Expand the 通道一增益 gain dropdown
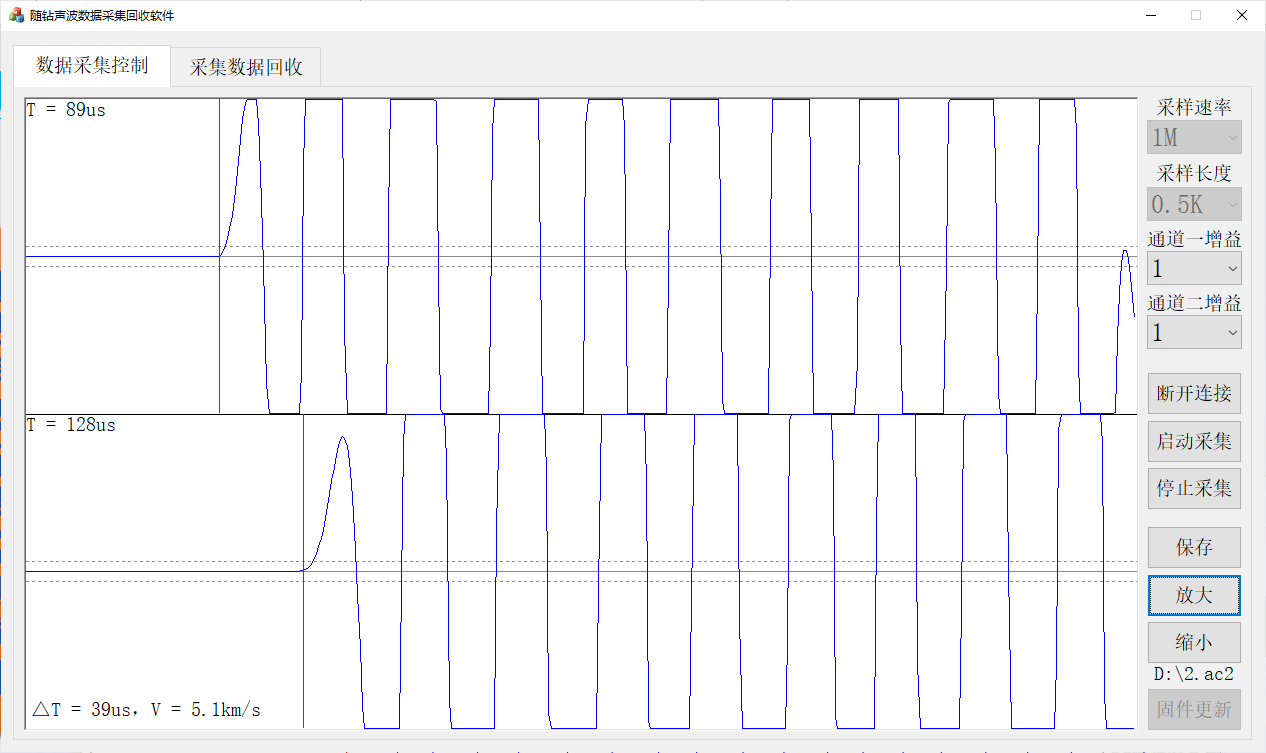Viewport: 1266px width, 753px height. (x=1194, y=269)
